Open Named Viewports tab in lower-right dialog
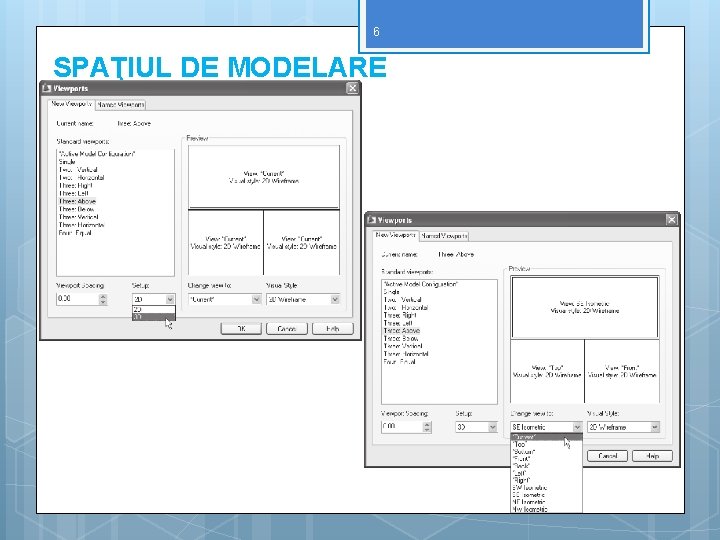 (444, 236)
